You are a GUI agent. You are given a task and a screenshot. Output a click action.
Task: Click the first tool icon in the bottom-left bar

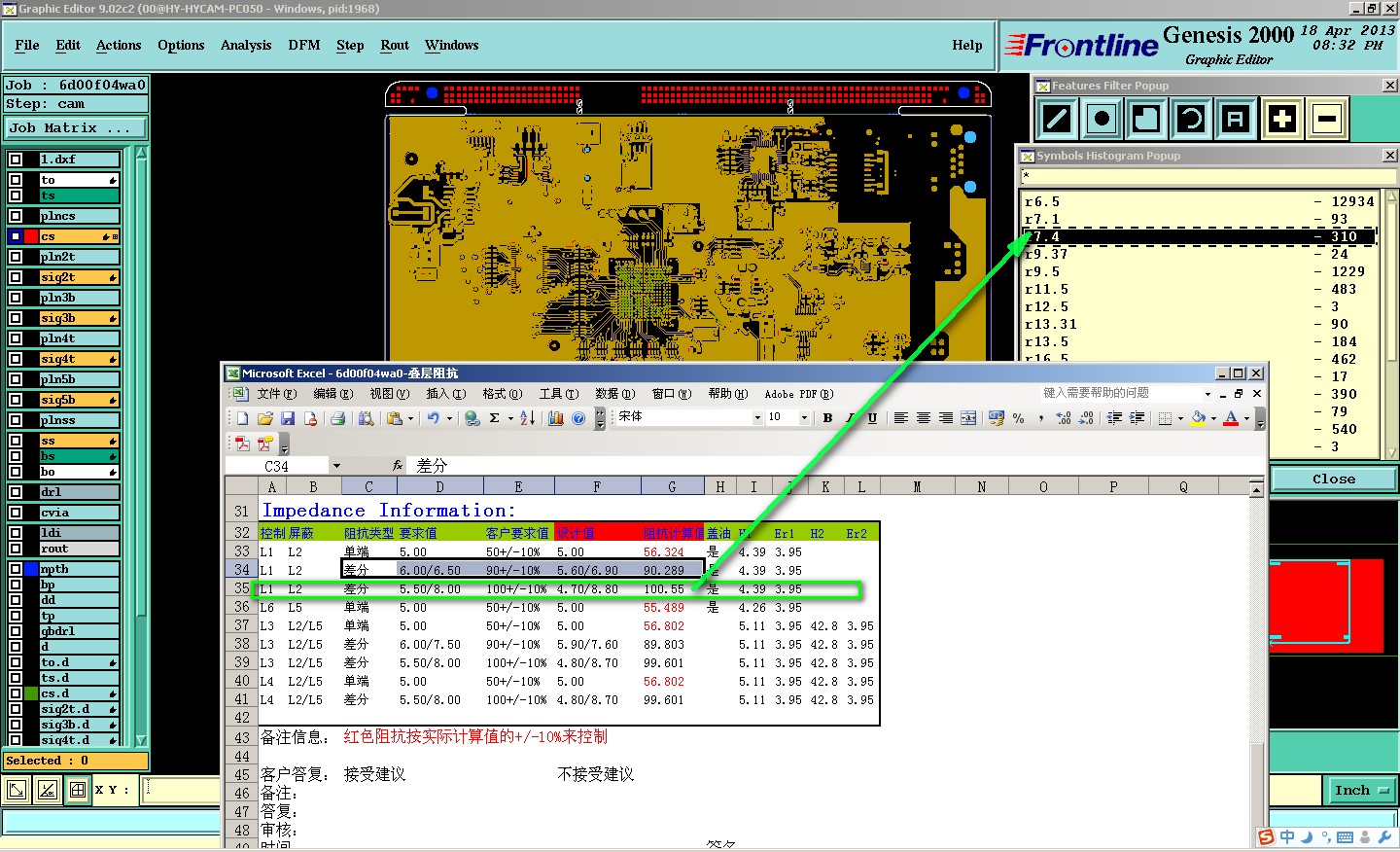point(17,790)
